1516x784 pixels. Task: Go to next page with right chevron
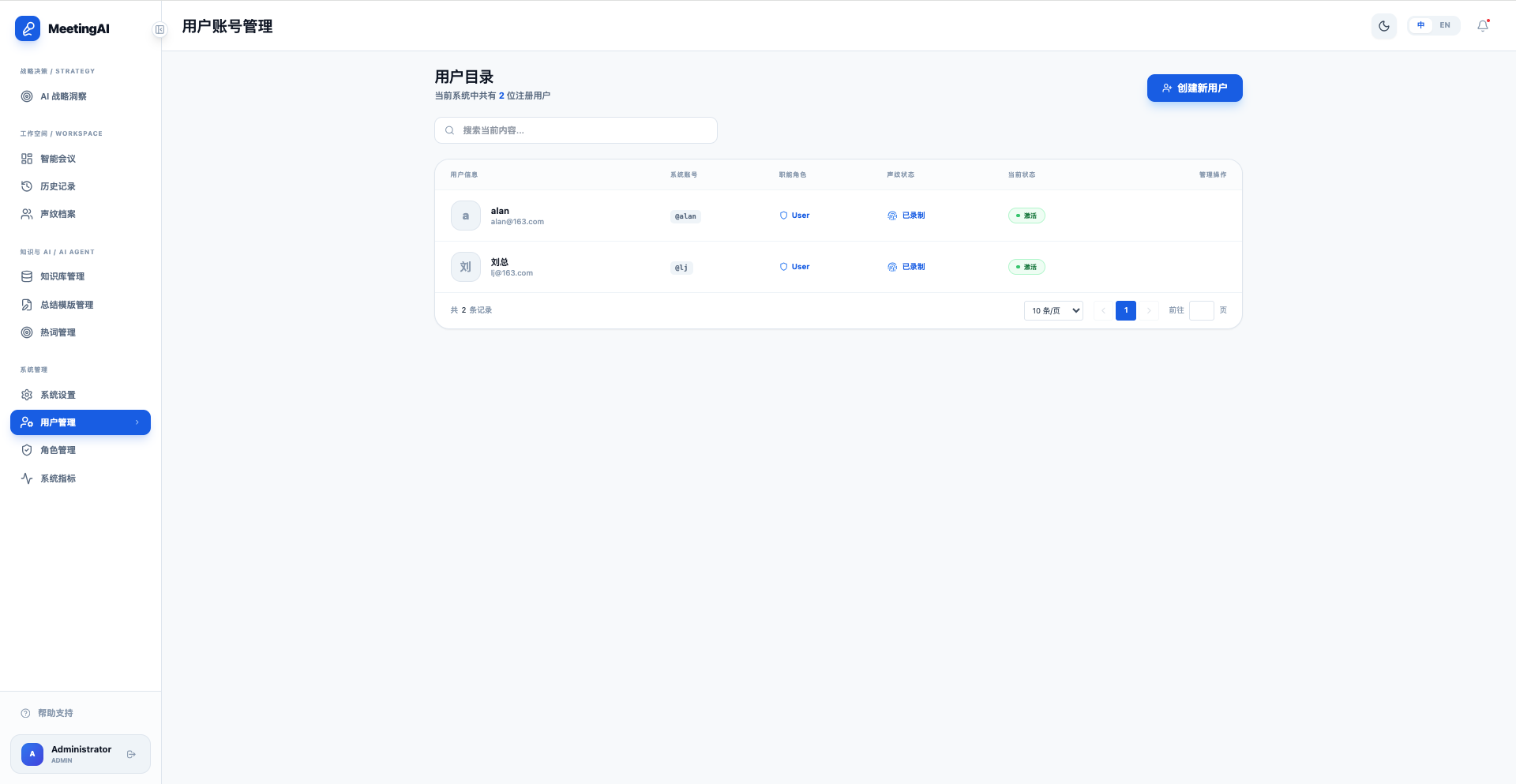click(1149, 310)
